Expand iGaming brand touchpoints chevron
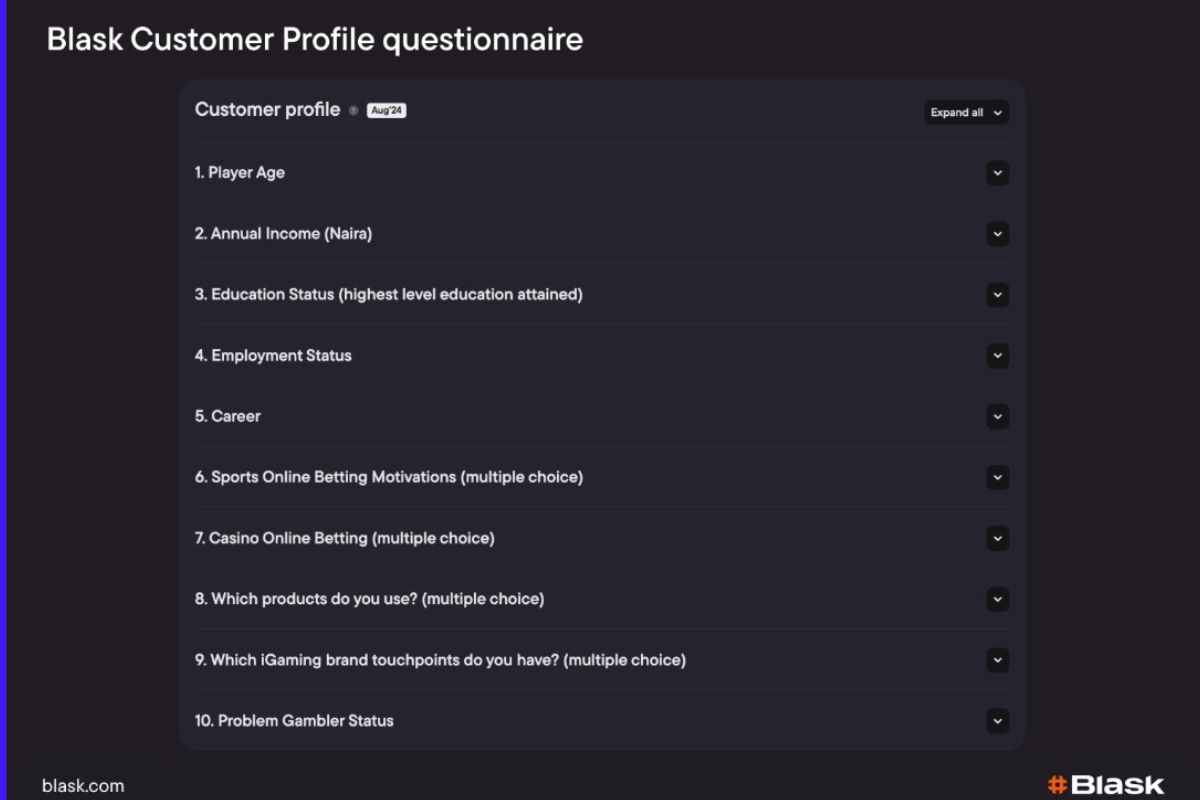 (x=997, y=660)
